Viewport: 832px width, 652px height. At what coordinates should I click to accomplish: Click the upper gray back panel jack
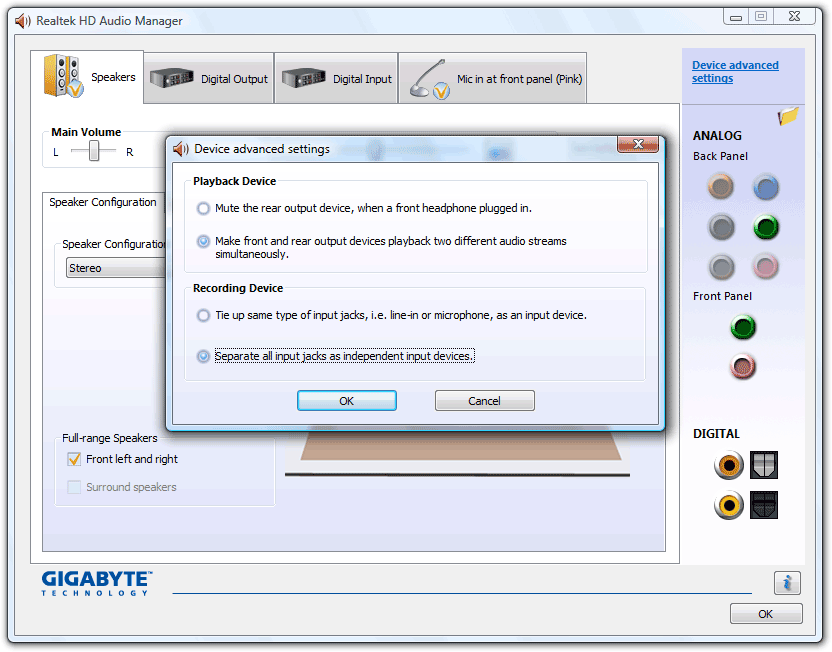721,227
